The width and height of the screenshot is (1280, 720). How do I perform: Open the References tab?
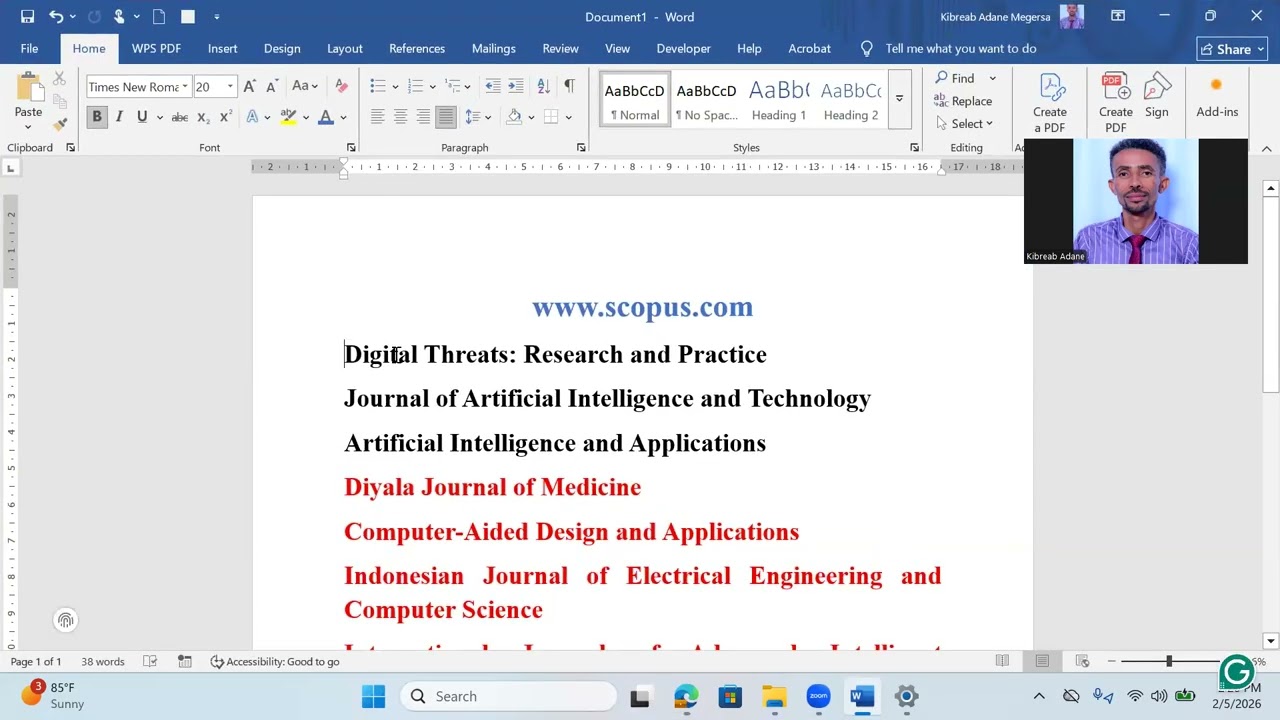coord(417,48)
